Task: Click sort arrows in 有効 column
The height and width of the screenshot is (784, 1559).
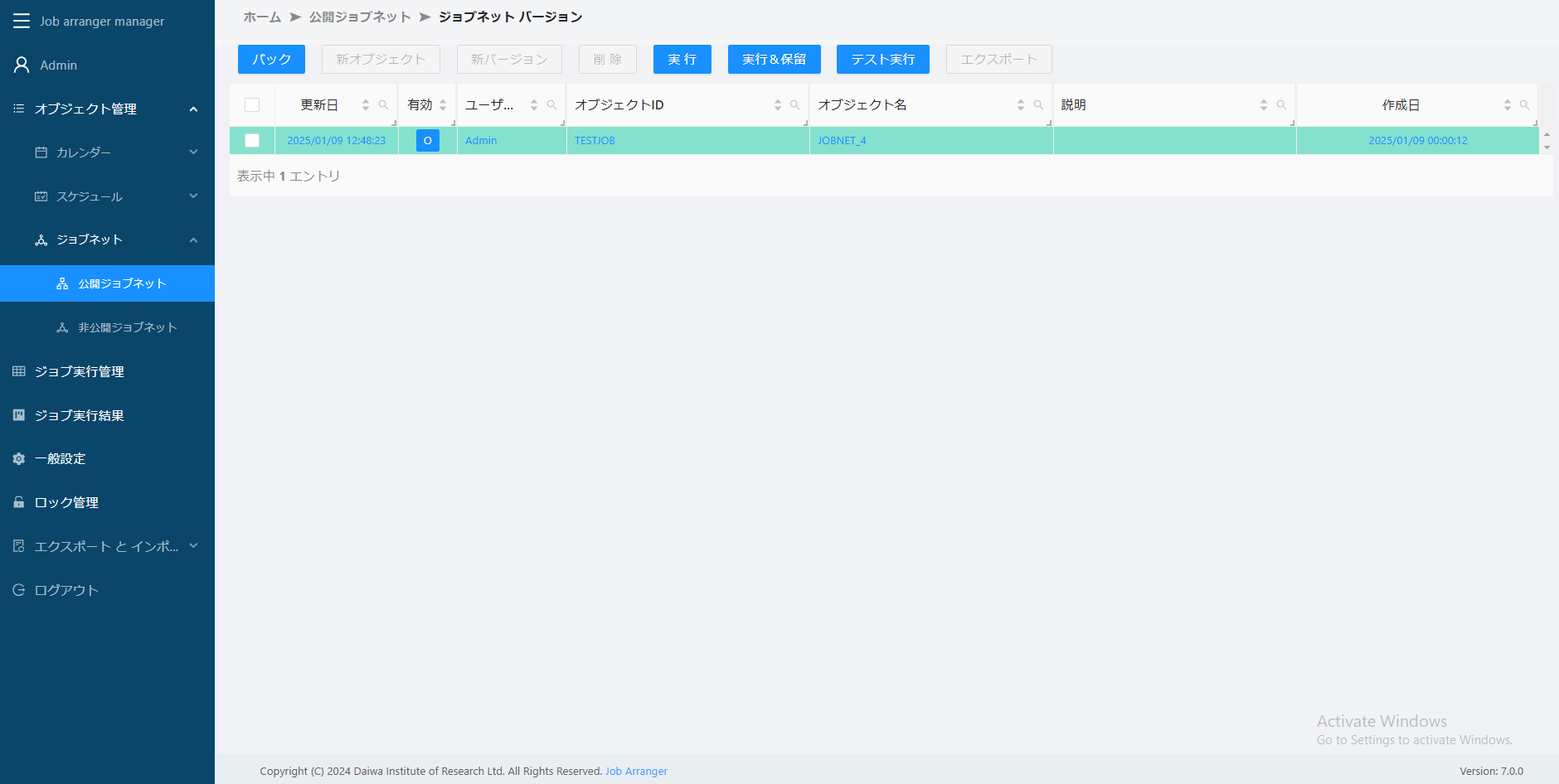Action: coord(443,105)
